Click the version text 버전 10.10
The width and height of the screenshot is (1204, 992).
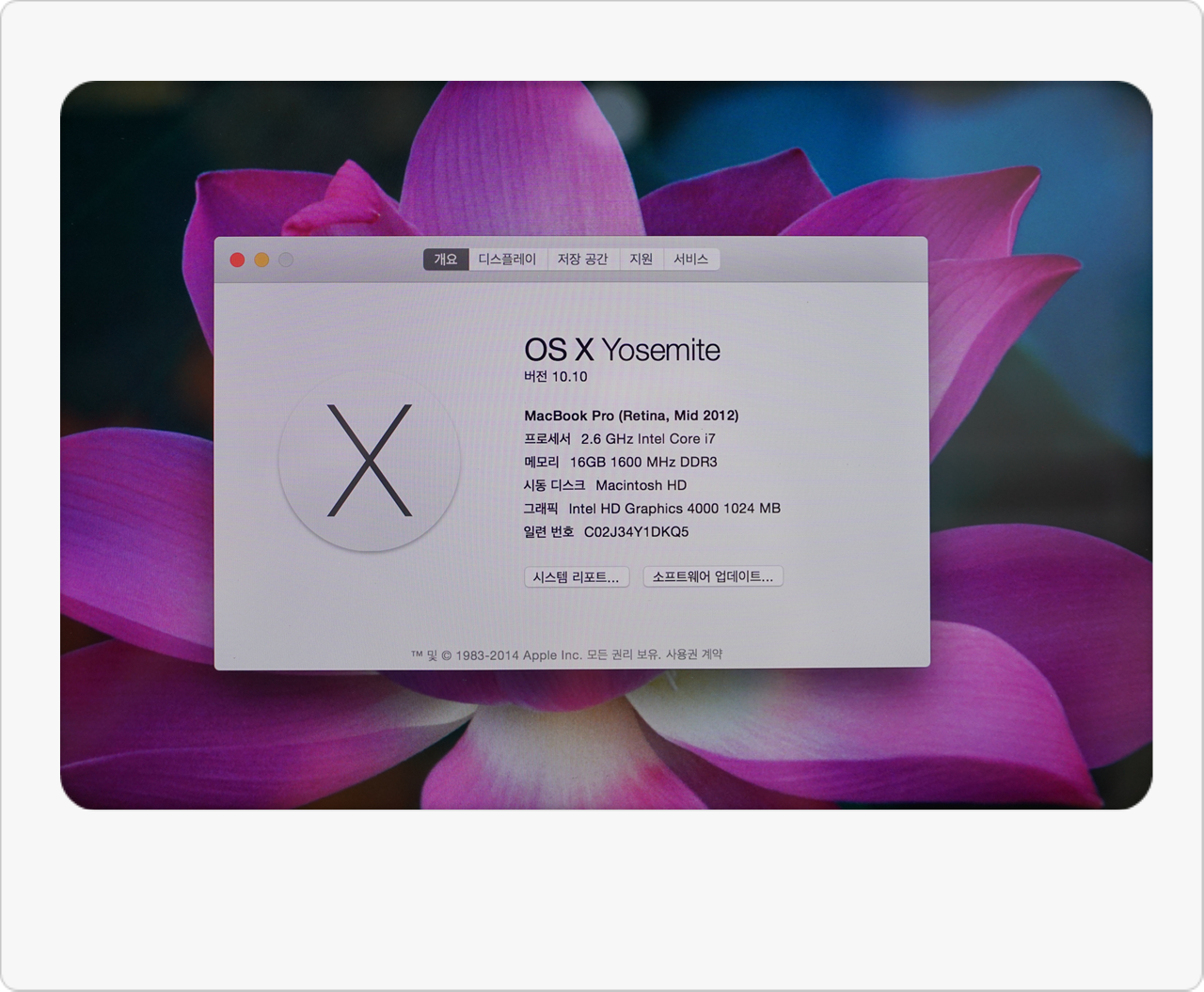556,376
